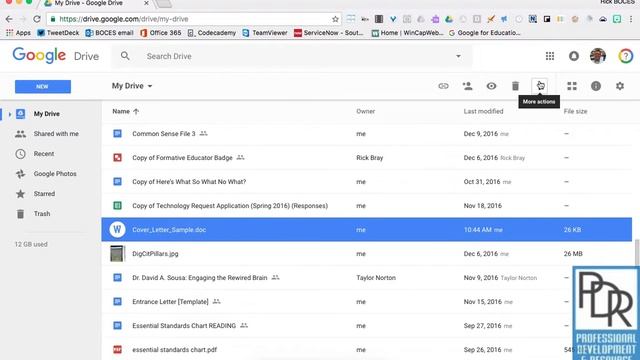640x360 pixels.
Task: Open Codecademy bookmark
Action: (x=212, y=33)
